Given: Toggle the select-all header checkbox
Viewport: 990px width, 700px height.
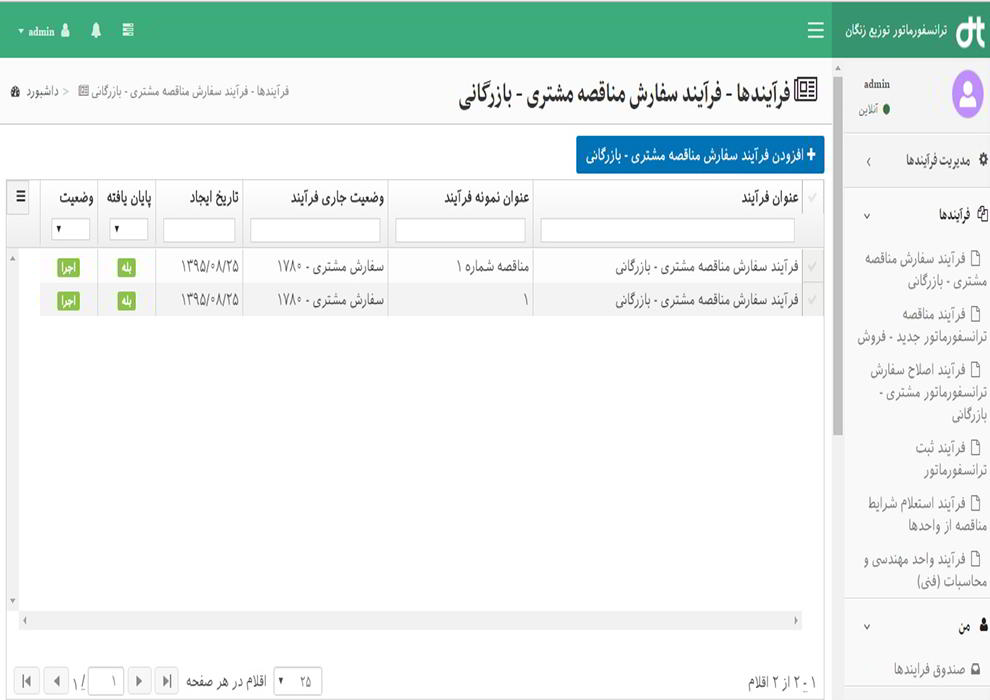Looking at the screenshot, I should (812, 198).
